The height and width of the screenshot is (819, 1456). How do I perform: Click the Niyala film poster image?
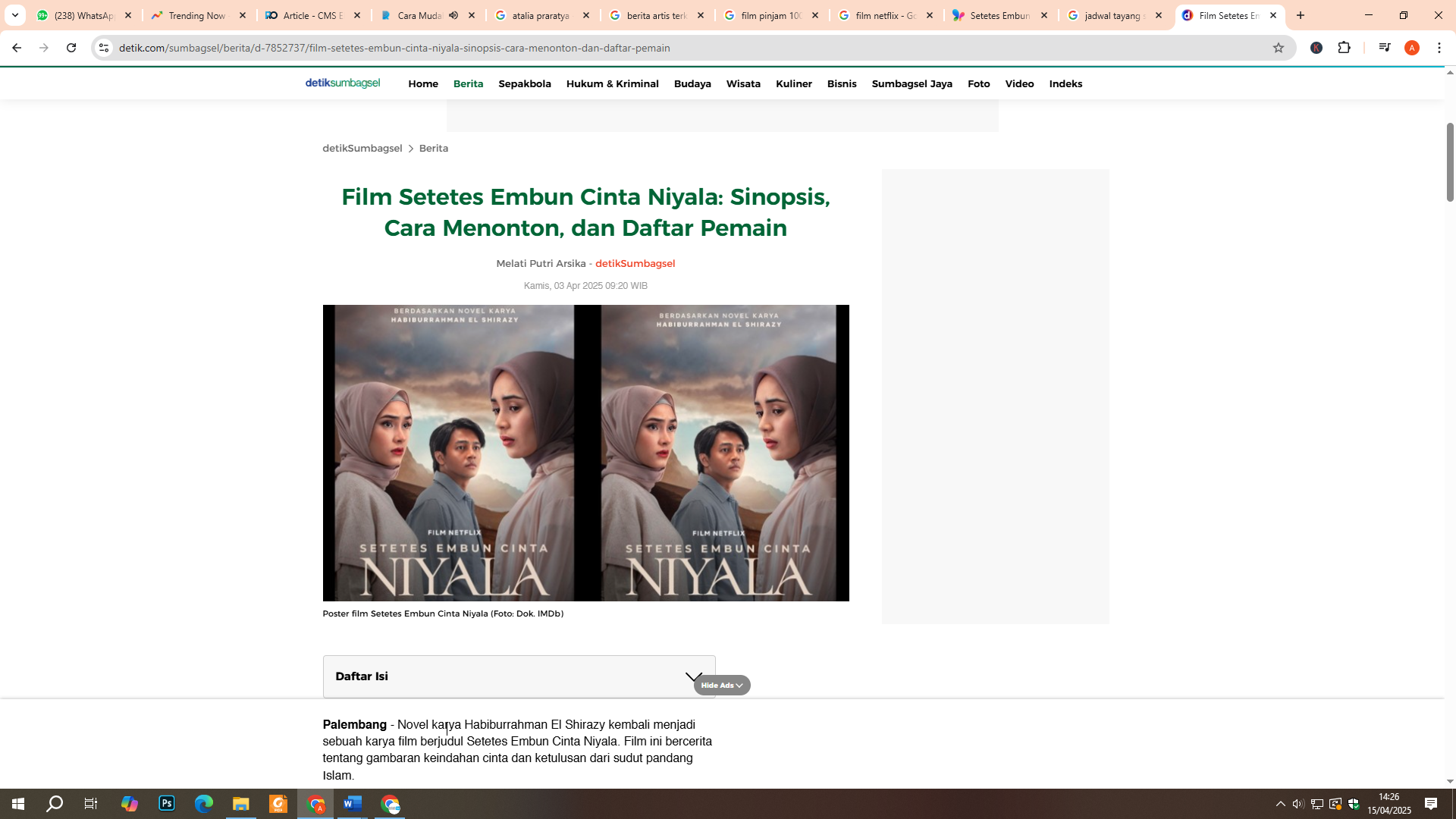585,453
